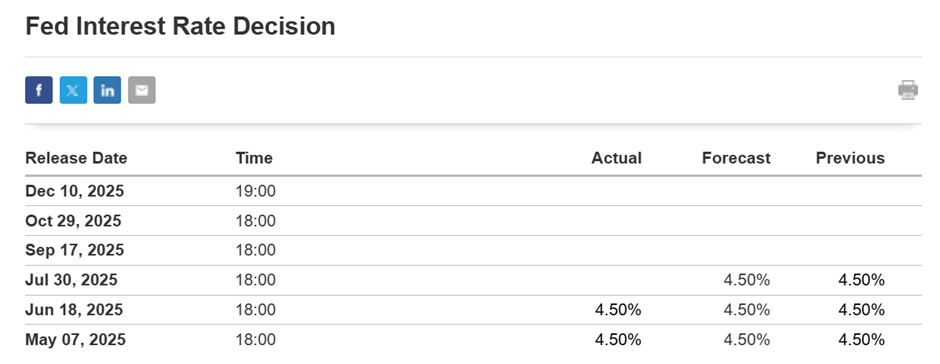This screenshot has height=364, width=940.
Task: Select the Jul 30, 2025 release row
Action: (473, 280)
